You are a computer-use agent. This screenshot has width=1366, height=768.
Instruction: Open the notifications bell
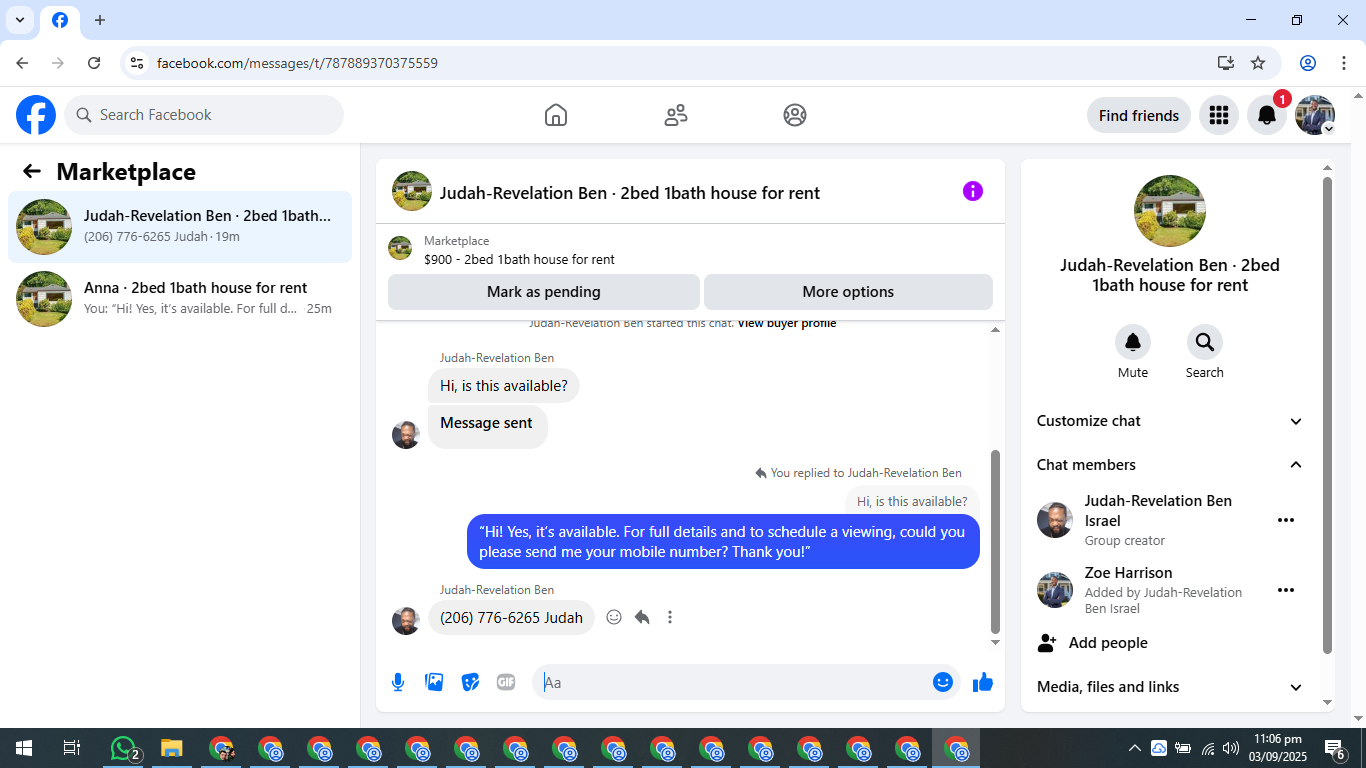(x=1267, y=115)
